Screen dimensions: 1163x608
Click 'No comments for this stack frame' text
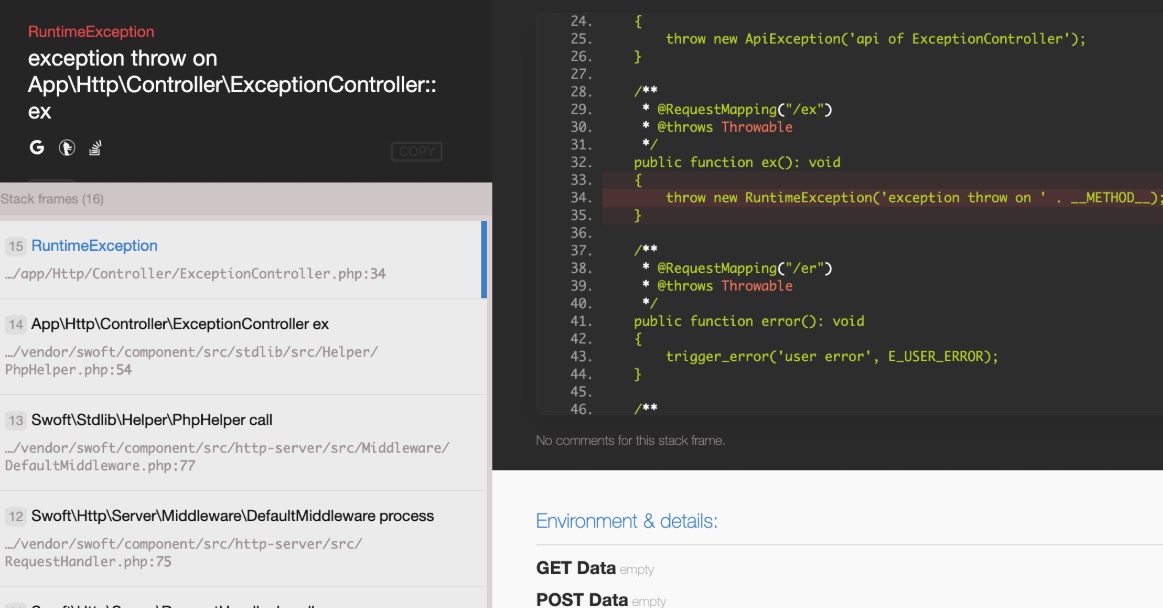click(630, 440)
